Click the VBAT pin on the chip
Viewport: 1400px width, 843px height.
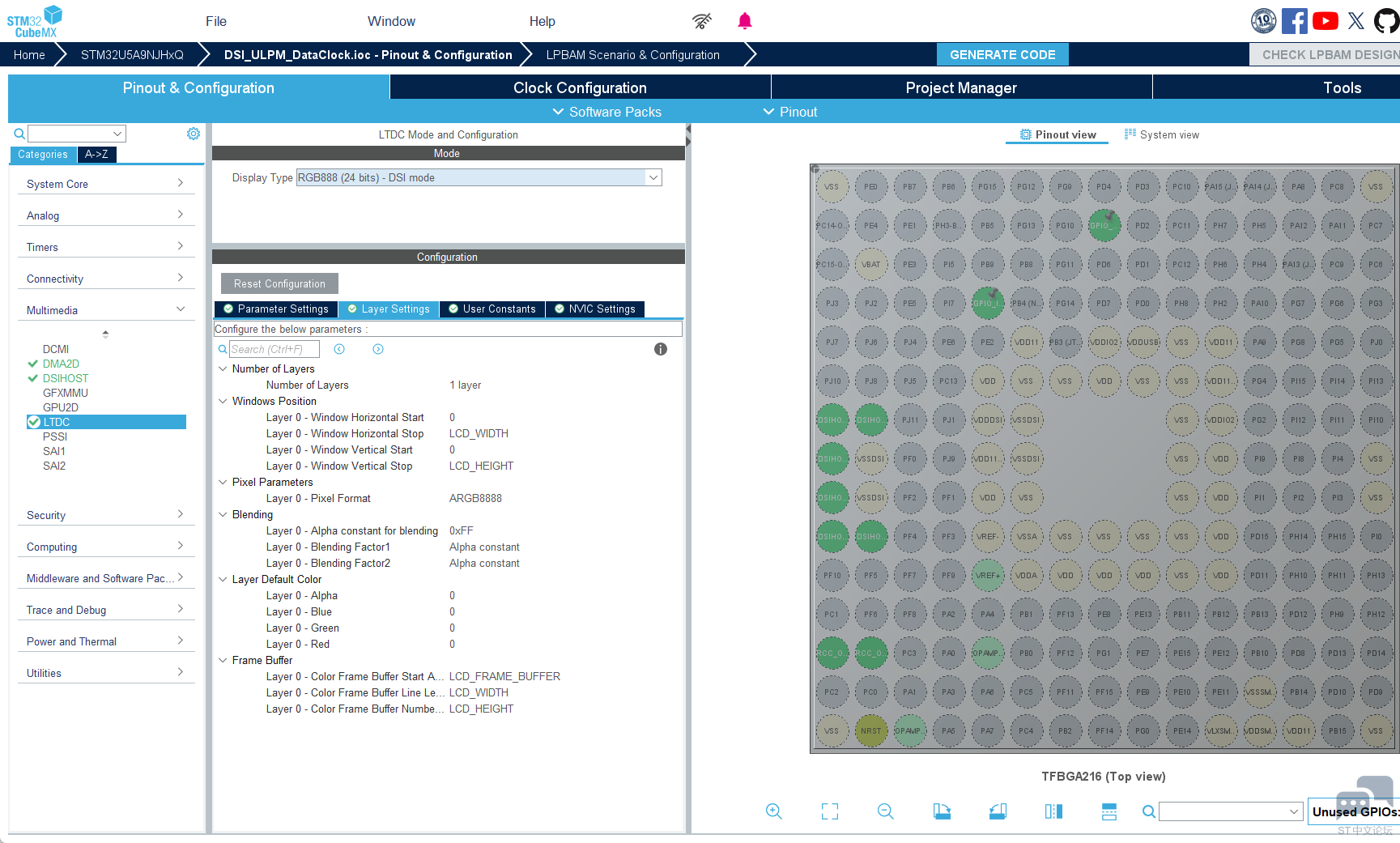pos(870,265)
